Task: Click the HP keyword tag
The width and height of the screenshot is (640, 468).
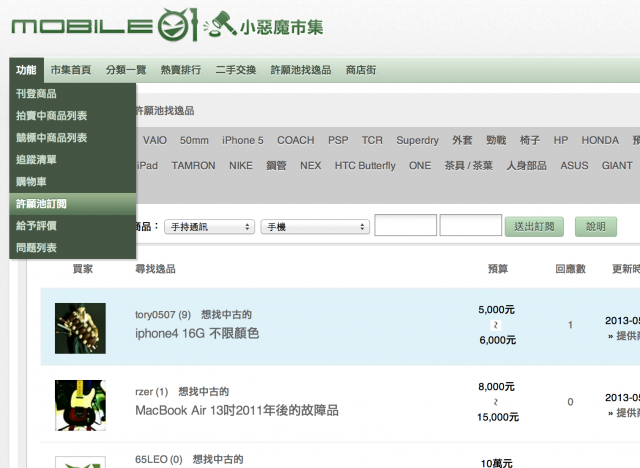Action: (x=561, y=140)
